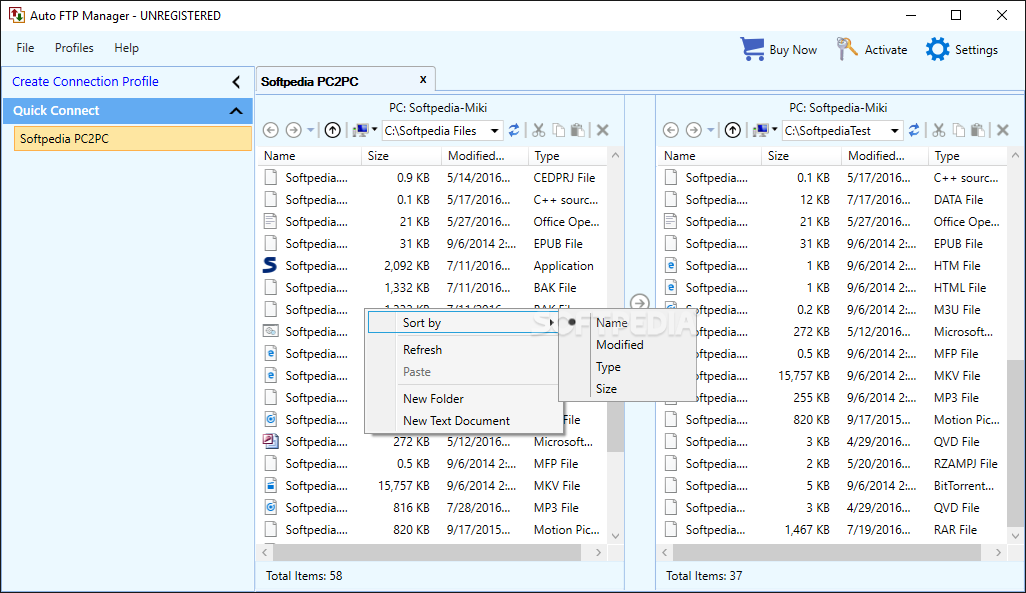This screenshot has height=593, width=1026.
Task: Open the C:\Softpedia Files path dropdown
Action: 495,130
